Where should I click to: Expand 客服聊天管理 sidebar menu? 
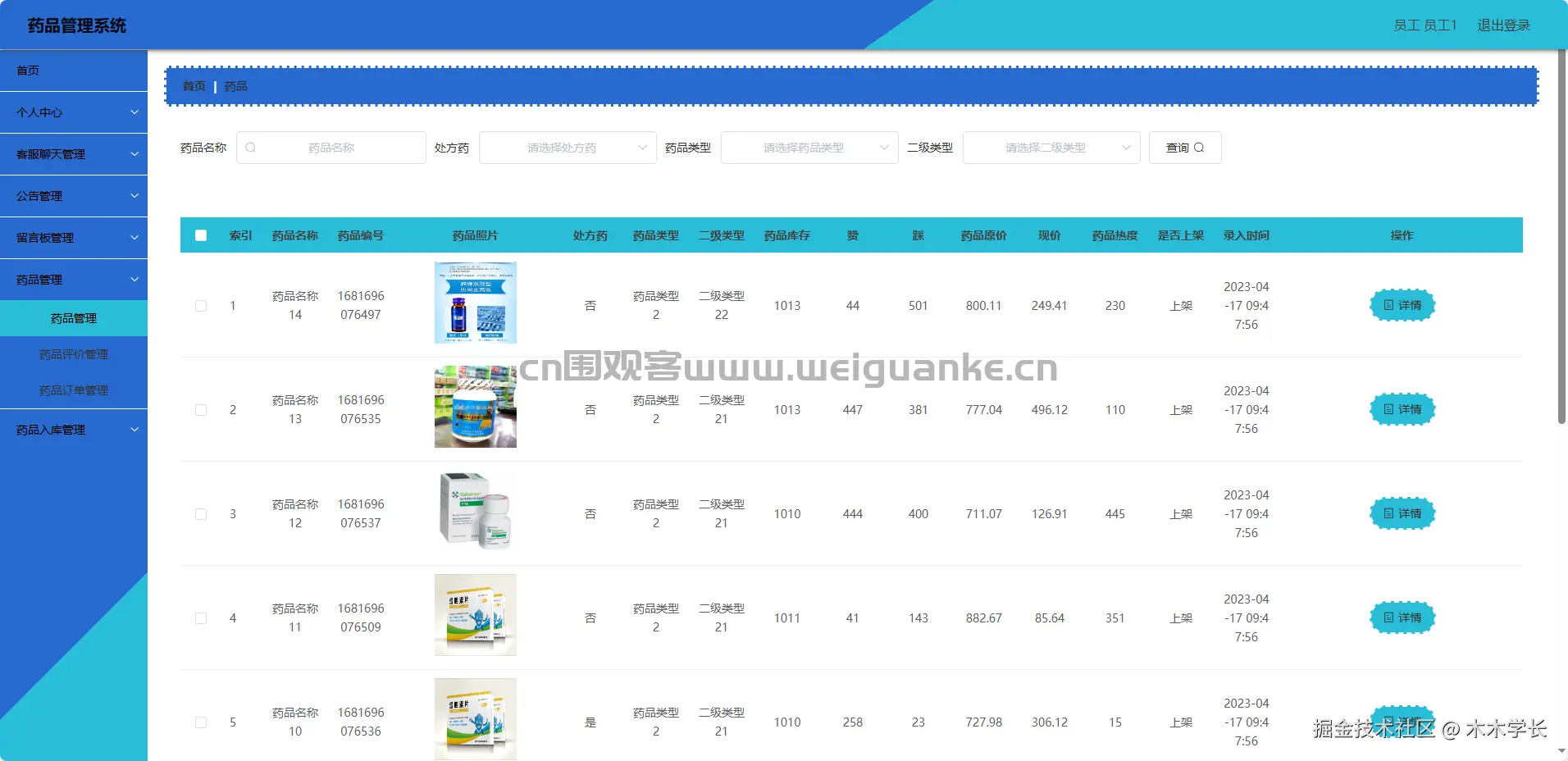74,154
